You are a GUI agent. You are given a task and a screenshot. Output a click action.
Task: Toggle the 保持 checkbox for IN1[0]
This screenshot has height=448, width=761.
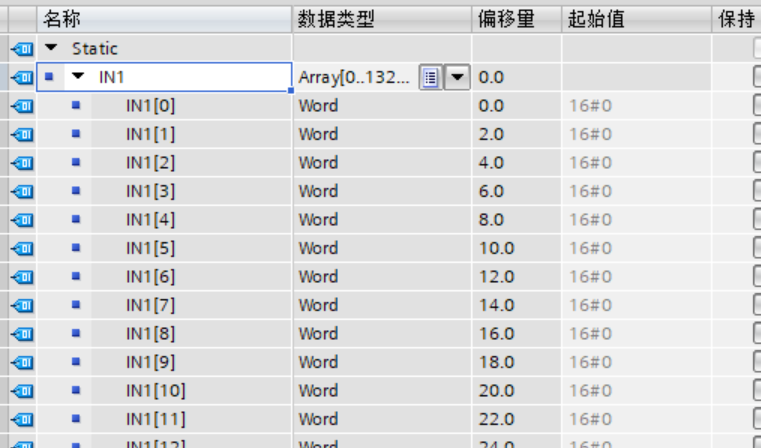coord(756,105)
